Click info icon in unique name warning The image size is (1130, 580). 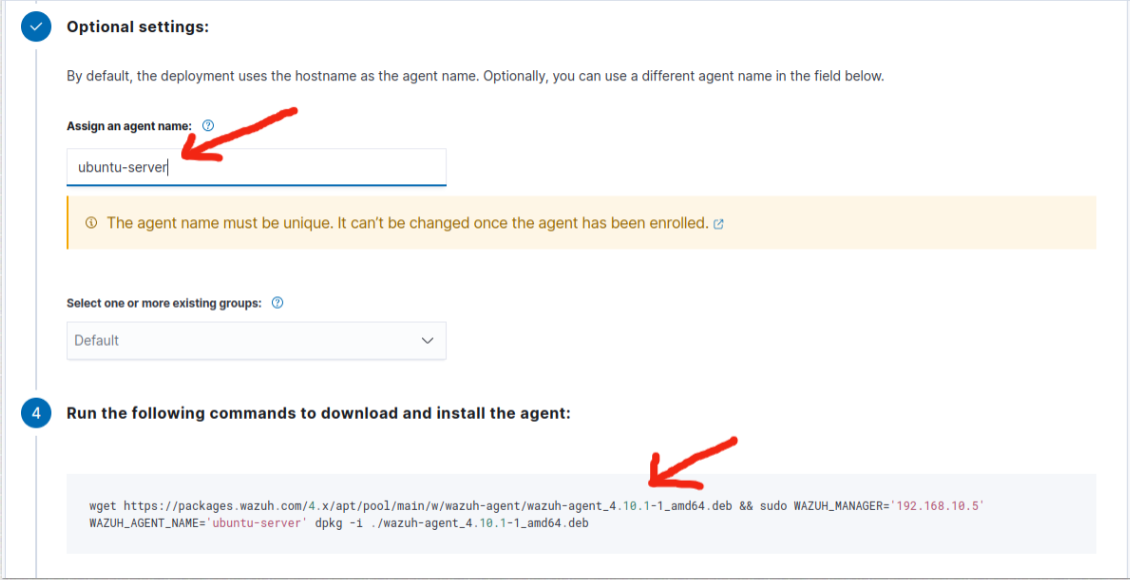click(x=91, y=223)
